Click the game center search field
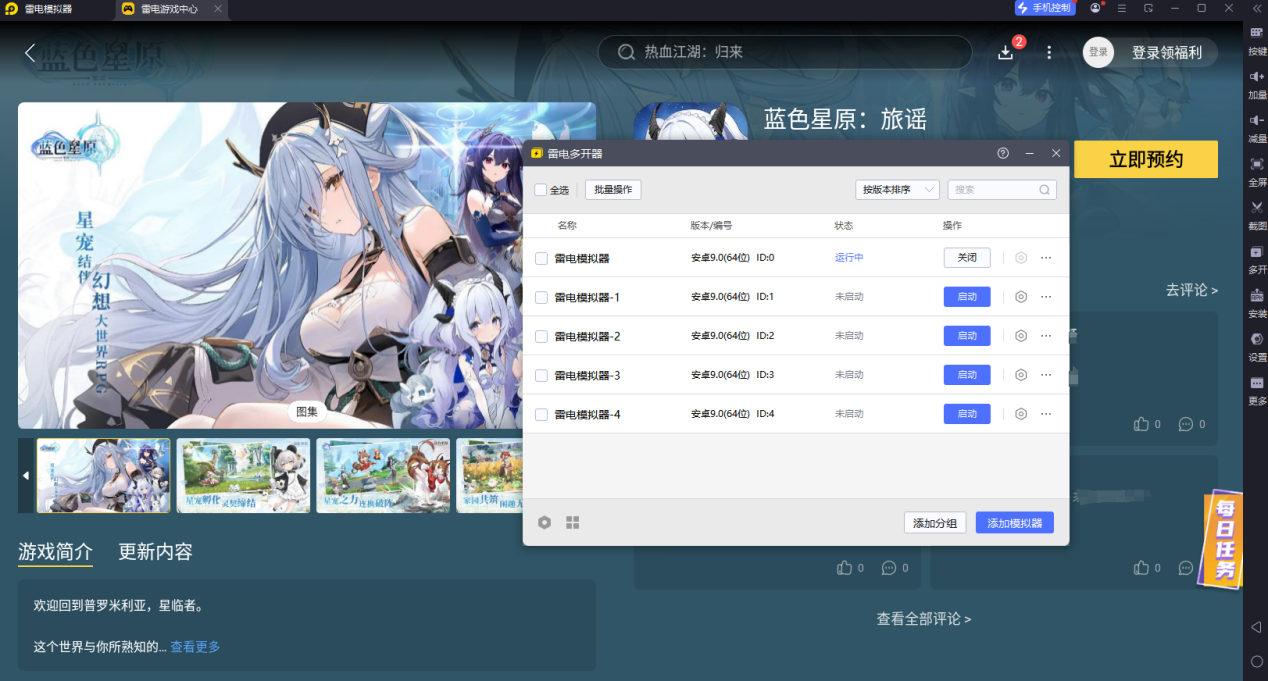This screenshot has width=1268, height=681. (785, 52)
